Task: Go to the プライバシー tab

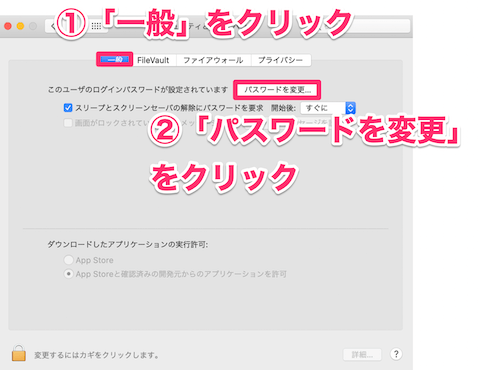Action: 281,60
